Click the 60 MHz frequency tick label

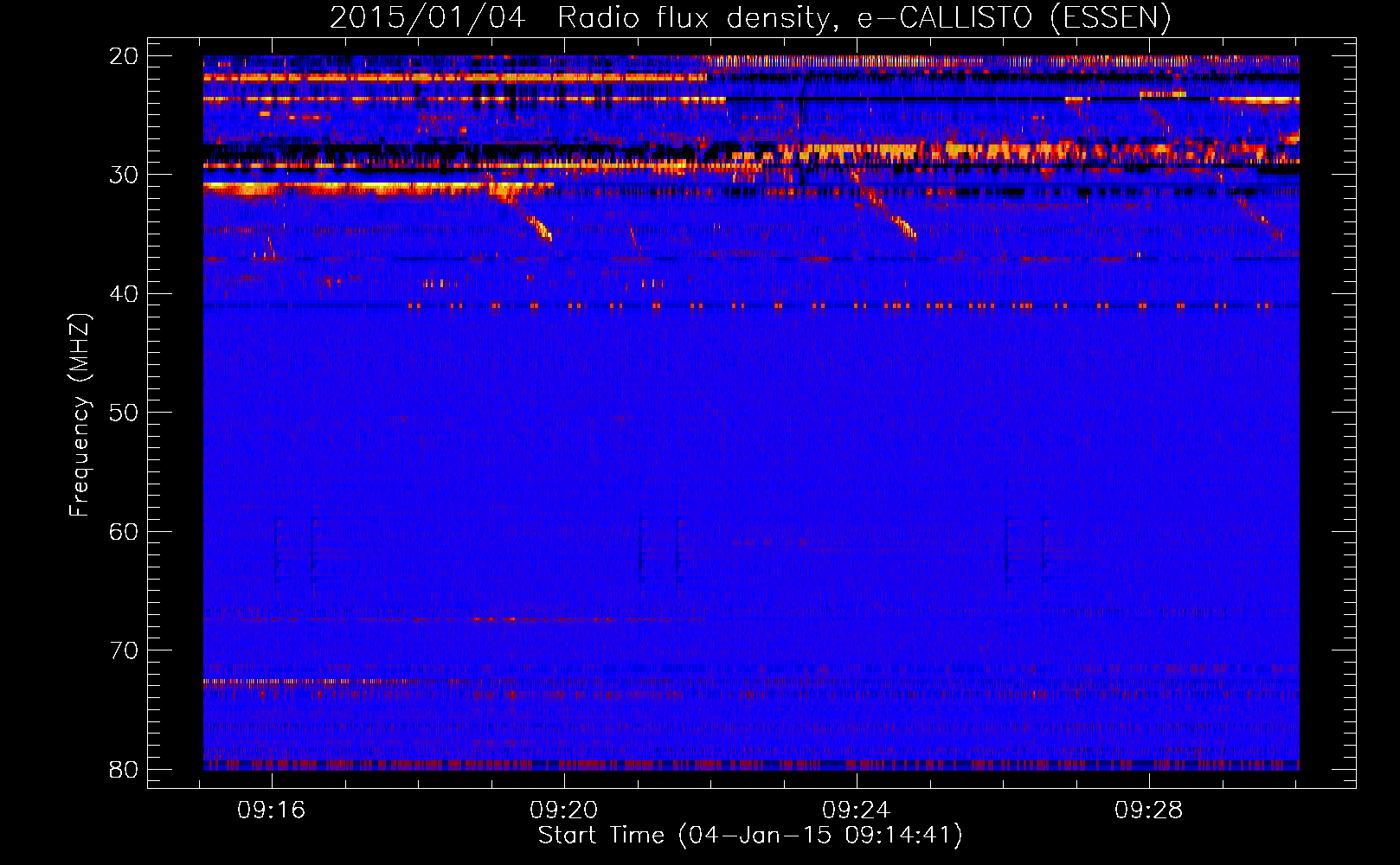tap(124, 531)
